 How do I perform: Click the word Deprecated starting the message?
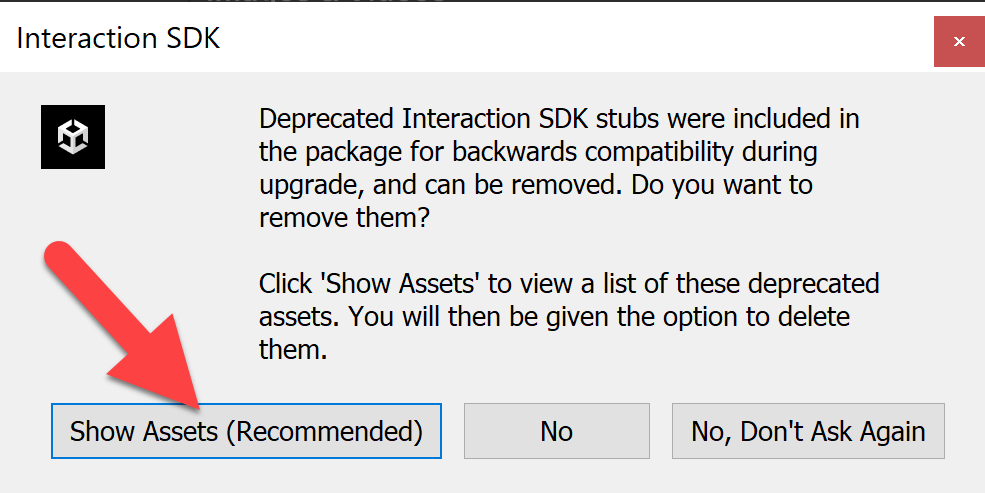point(327,120)
